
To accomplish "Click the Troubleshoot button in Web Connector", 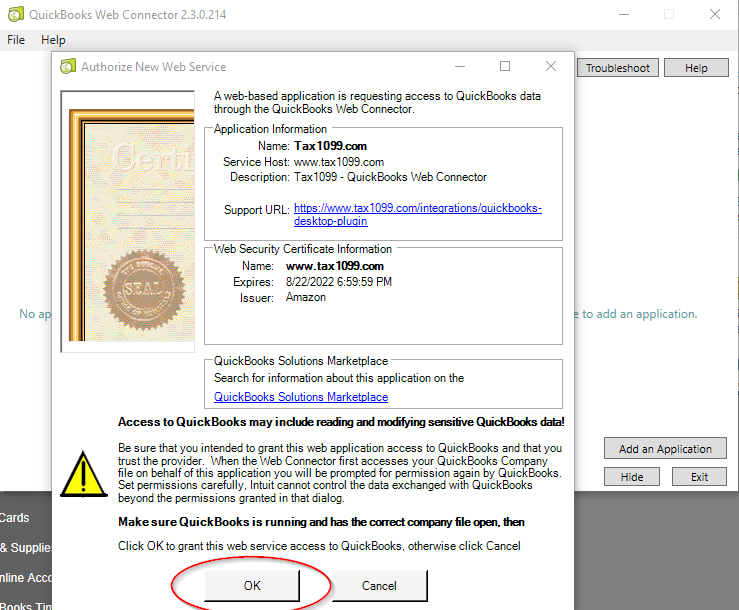I will tap(617, 68).
